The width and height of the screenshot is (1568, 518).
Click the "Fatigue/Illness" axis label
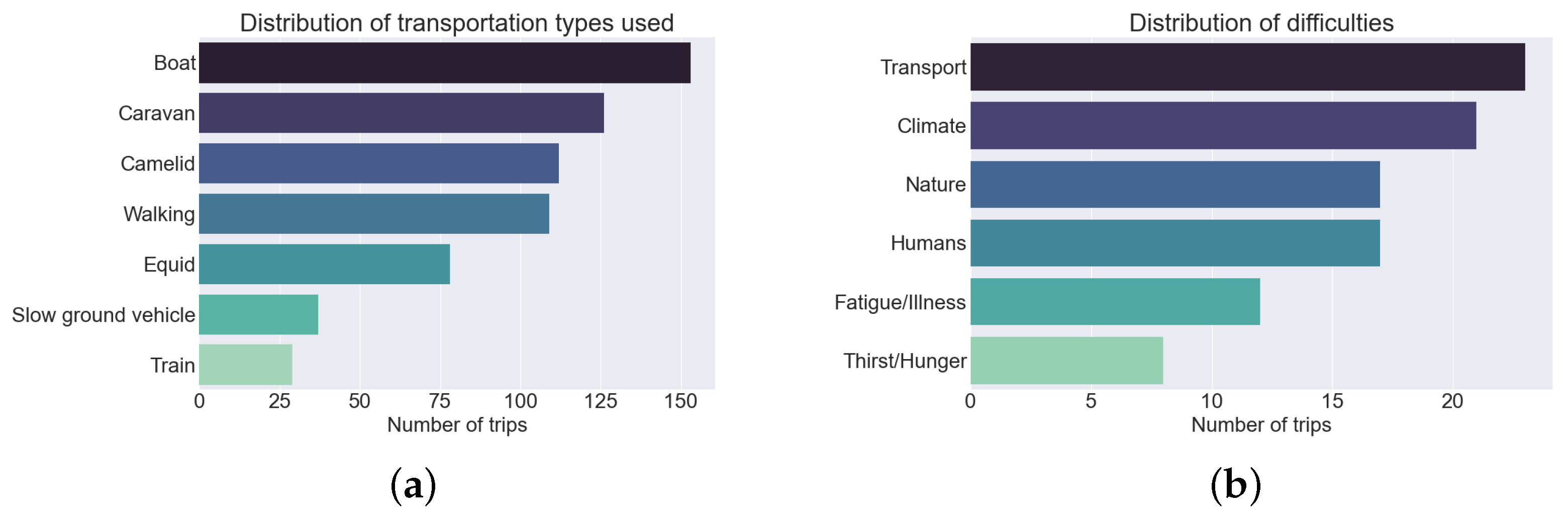[x=900, y=302]
